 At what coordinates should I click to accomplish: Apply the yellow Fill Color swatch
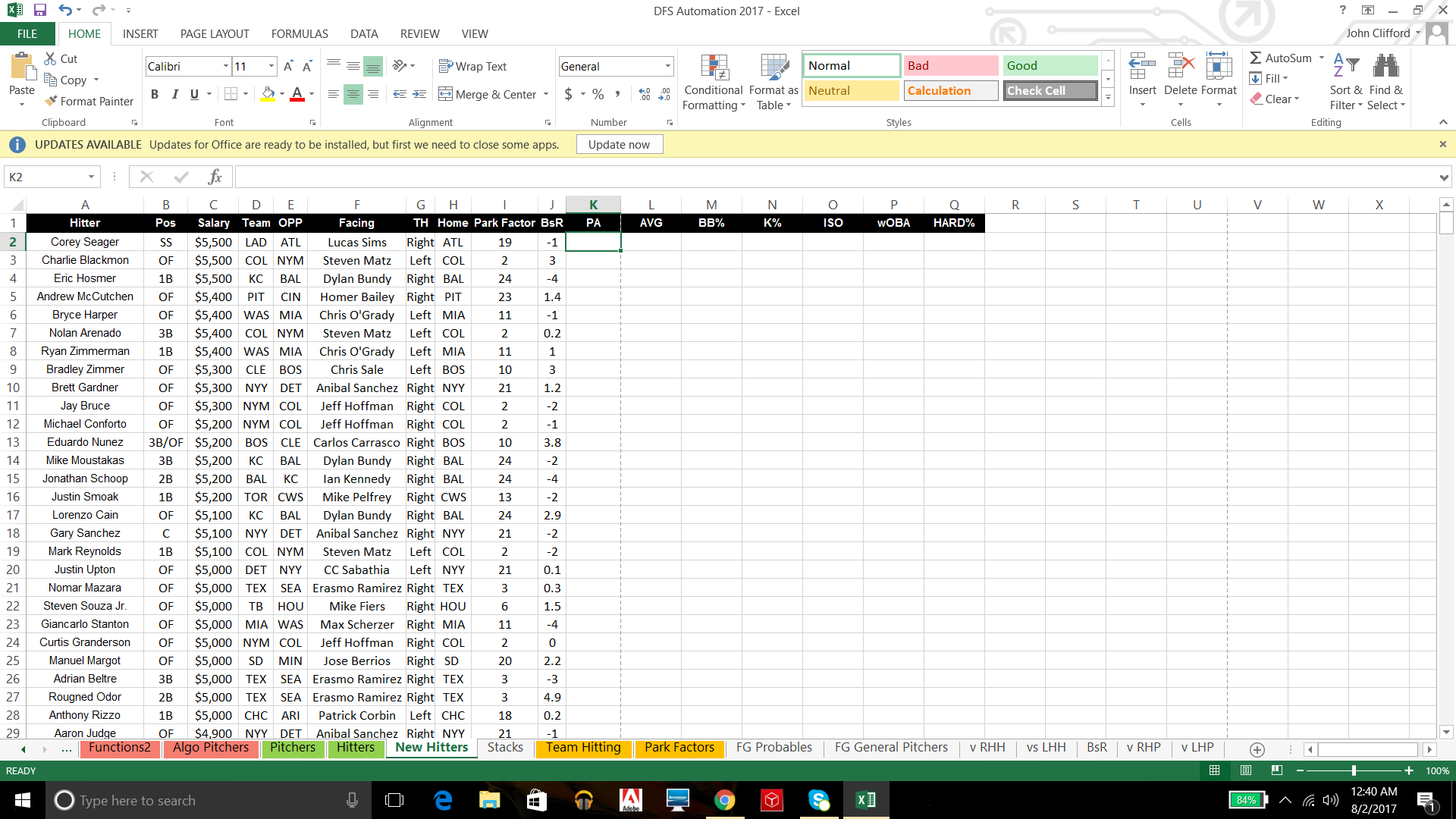click(268, 94)
